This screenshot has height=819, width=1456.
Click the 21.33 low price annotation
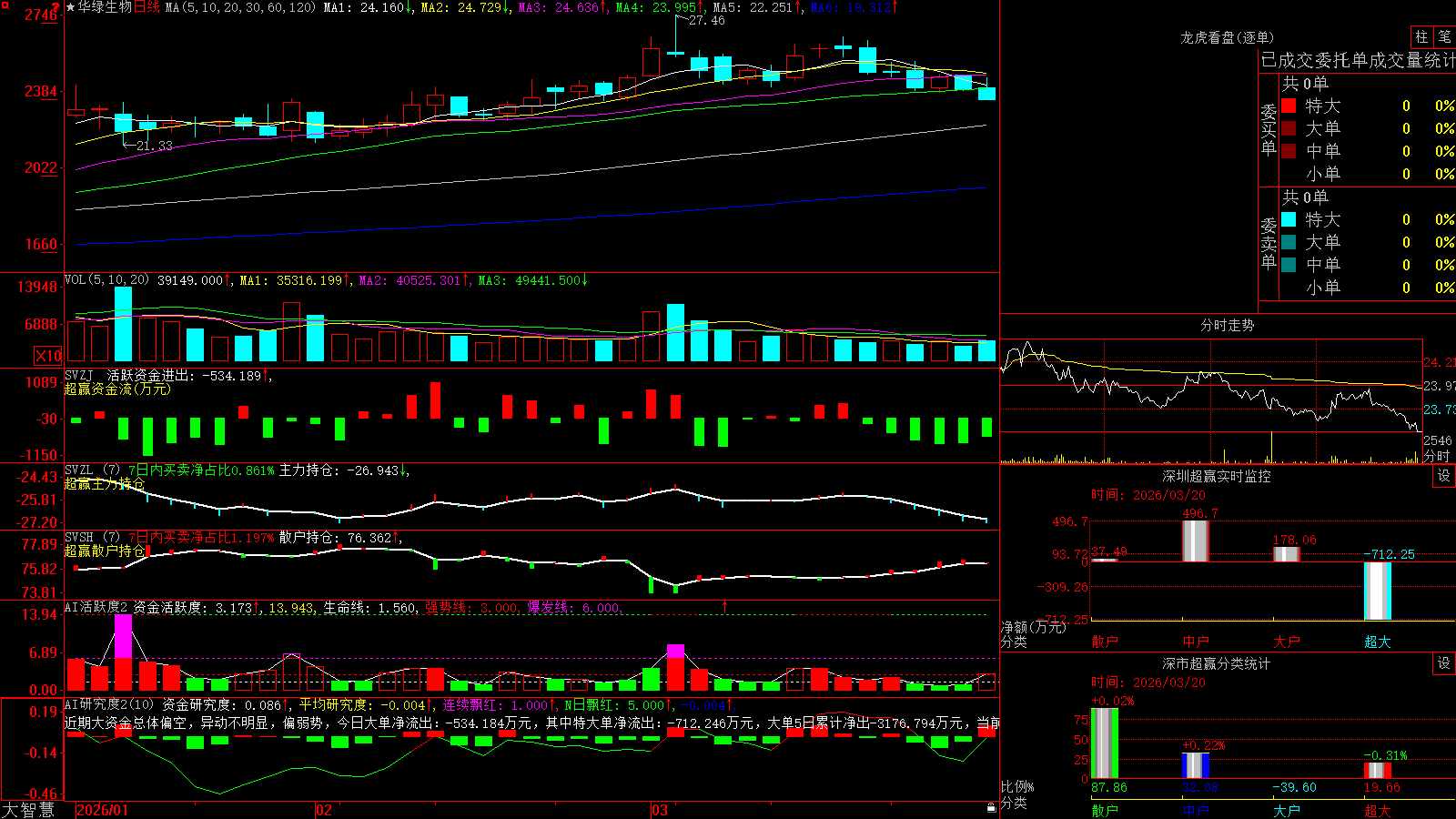[x=154, y=146]
